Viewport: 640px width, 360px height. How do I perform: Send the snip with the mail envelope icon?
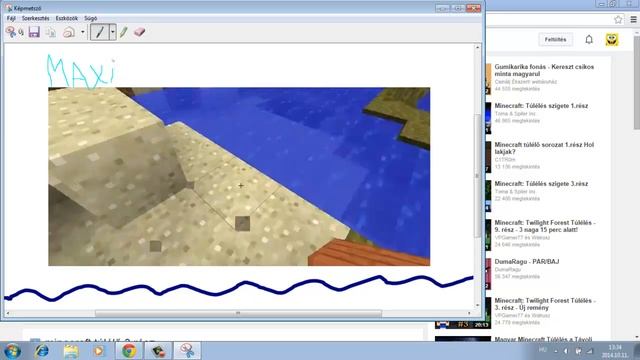pos(69,32)
